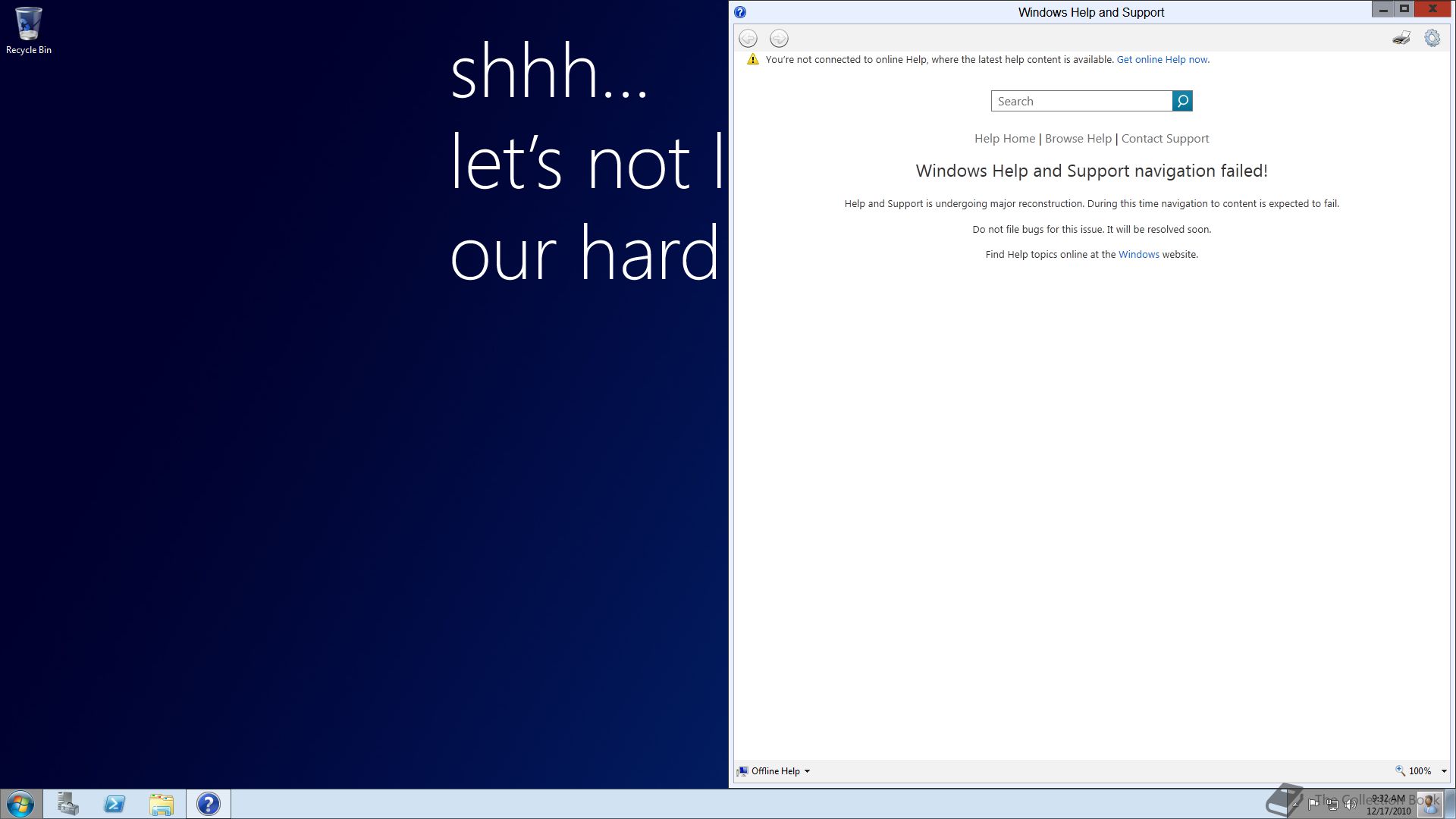Click Show desktop at the end of the taskbar
This screenshot has width=1456, height=819.
point(1451,804)
